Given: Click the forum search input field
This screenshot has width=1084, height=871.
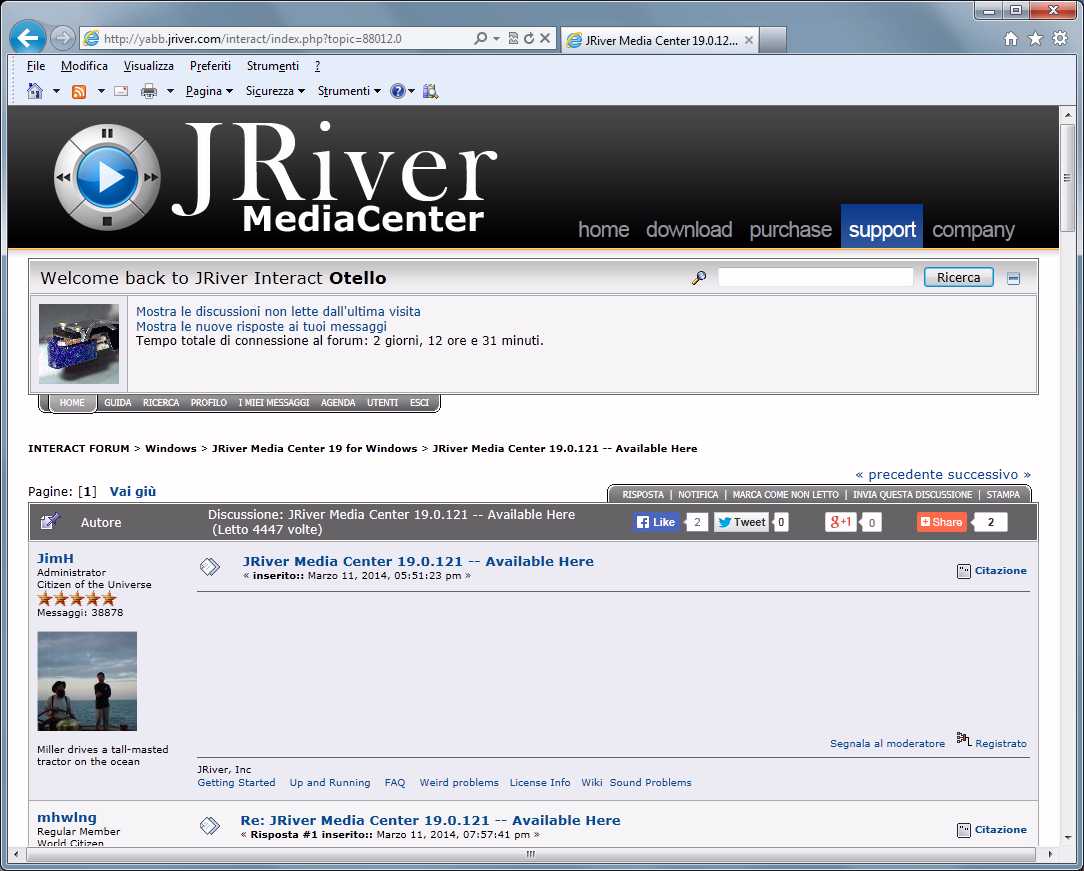Looking at the screenshot, I should tap(816, 277).
